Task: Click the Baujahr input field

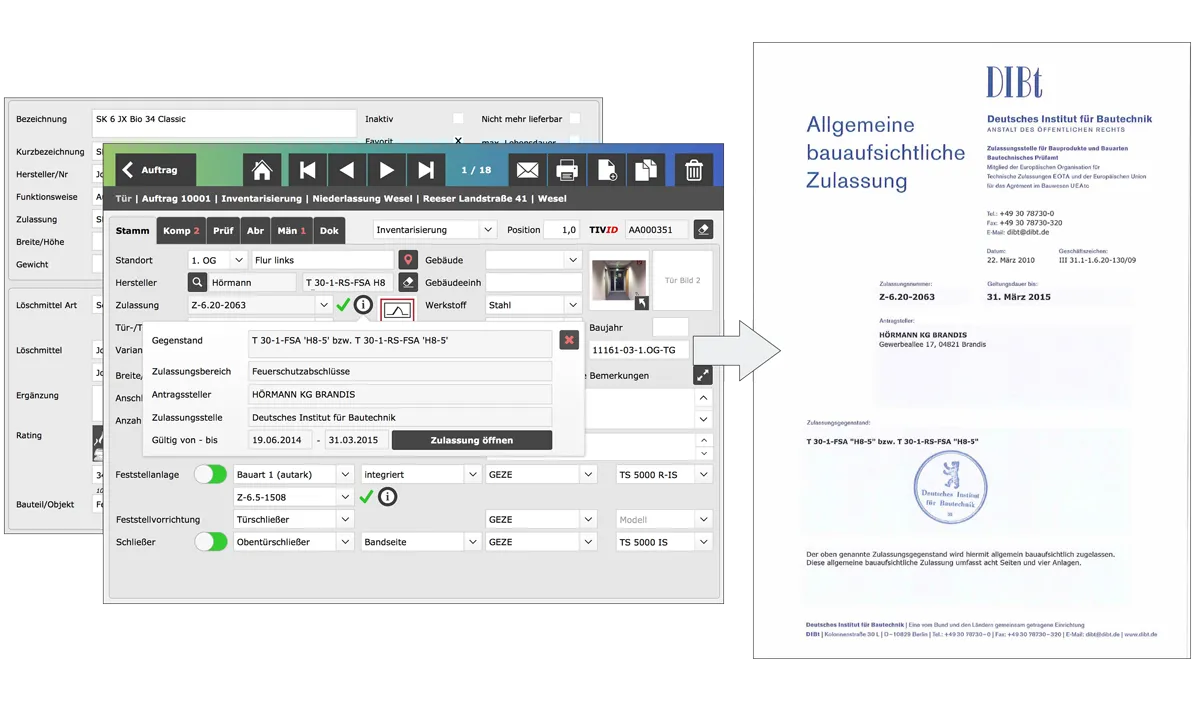Action: point(670,327)
